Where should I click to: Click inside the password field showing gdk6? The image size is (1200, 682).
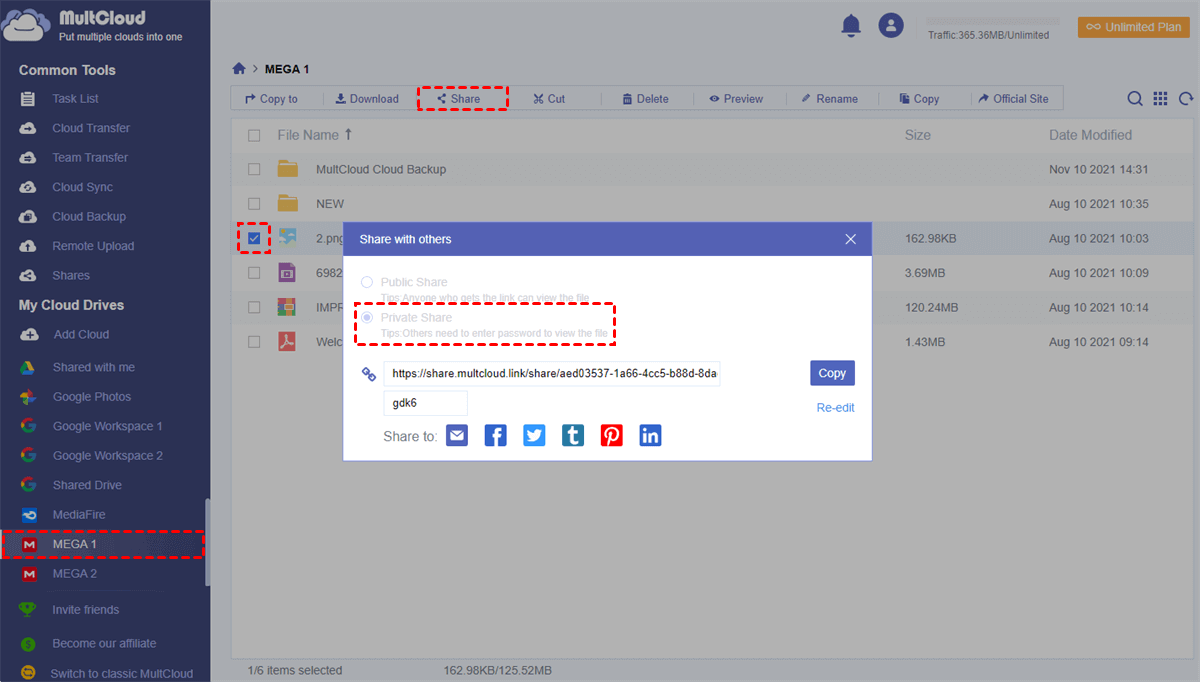tap(425, 401)
